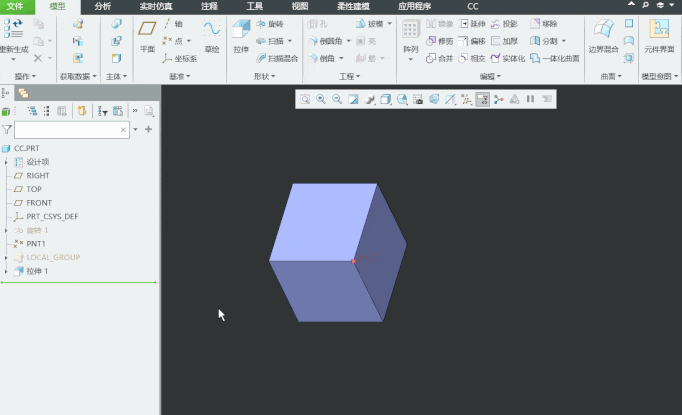Select the 合并 (Merge) tool

[x=440, y=58]
